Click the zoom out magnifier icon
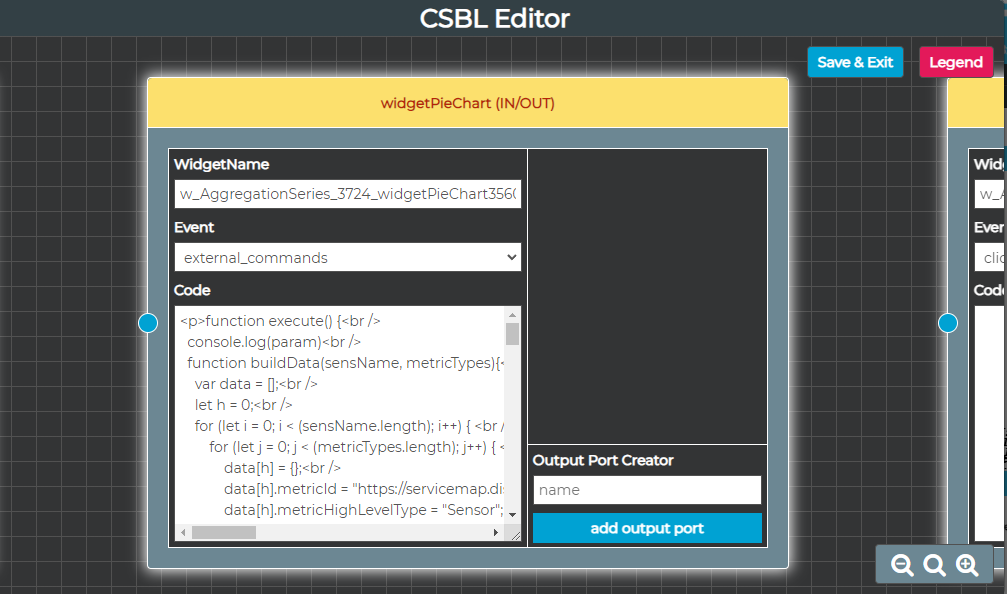The image size is (1007, 594). [902, 566]
